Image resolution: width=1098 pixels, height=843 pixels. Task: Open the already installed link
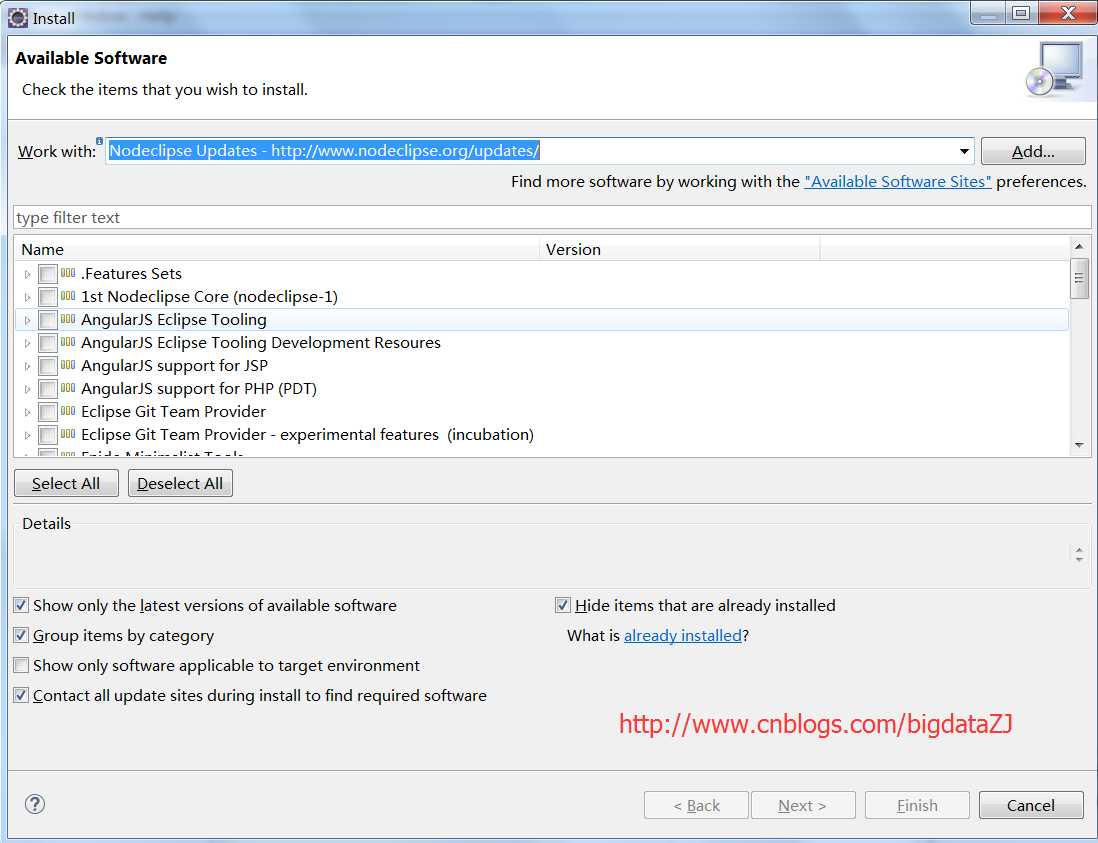[x=683, y=635]
